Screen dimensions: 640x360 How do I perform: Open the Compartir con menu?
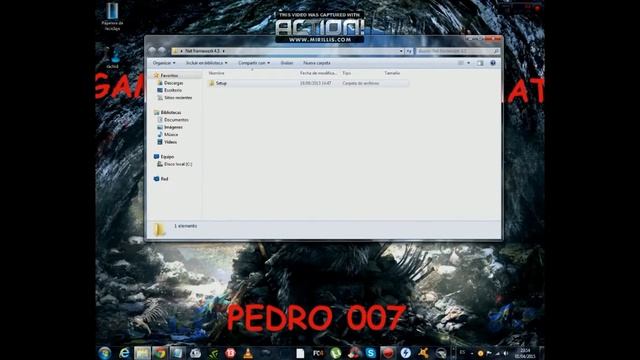[x=254, y=63]
